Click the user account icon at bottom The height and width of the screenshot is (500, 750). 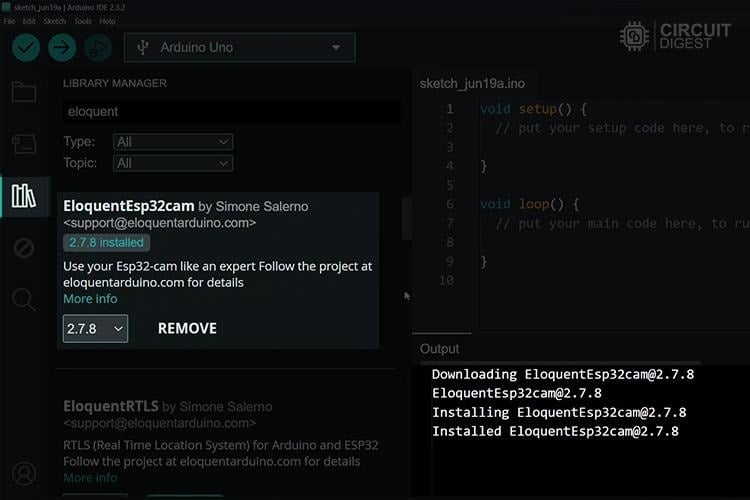click(23, 473)
